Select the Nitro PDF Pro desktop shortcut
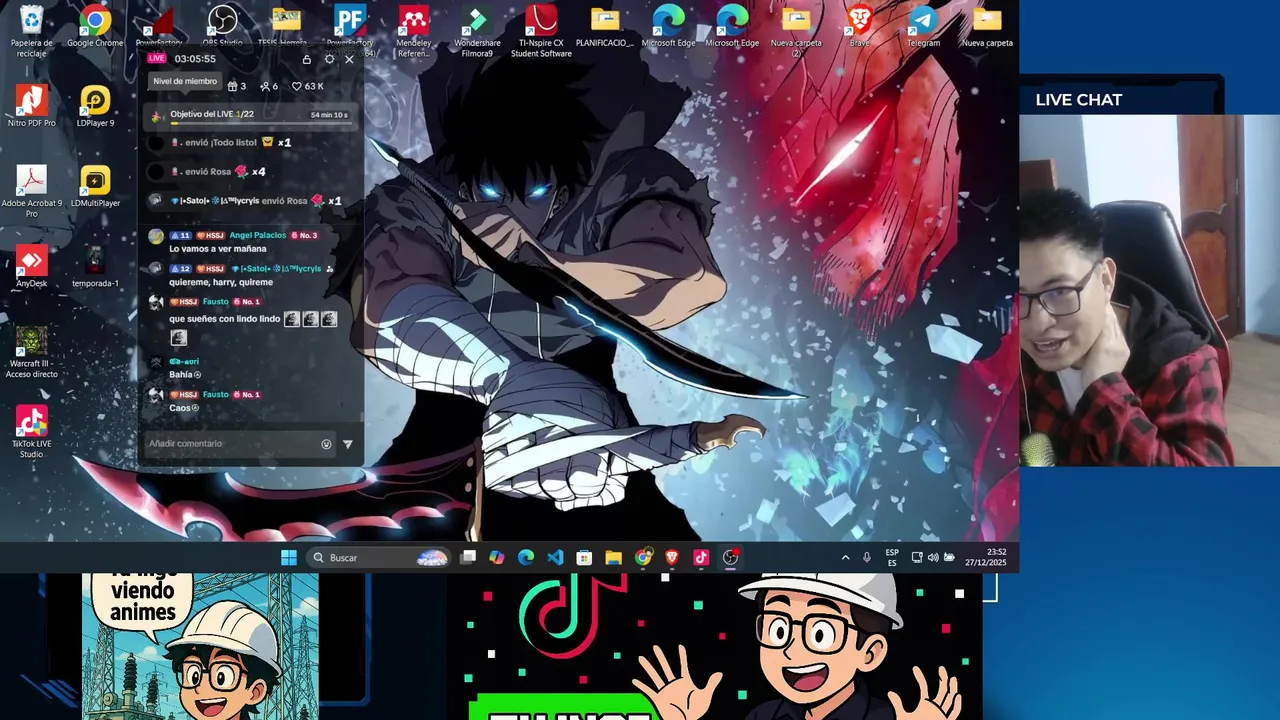 pos(31,106)
